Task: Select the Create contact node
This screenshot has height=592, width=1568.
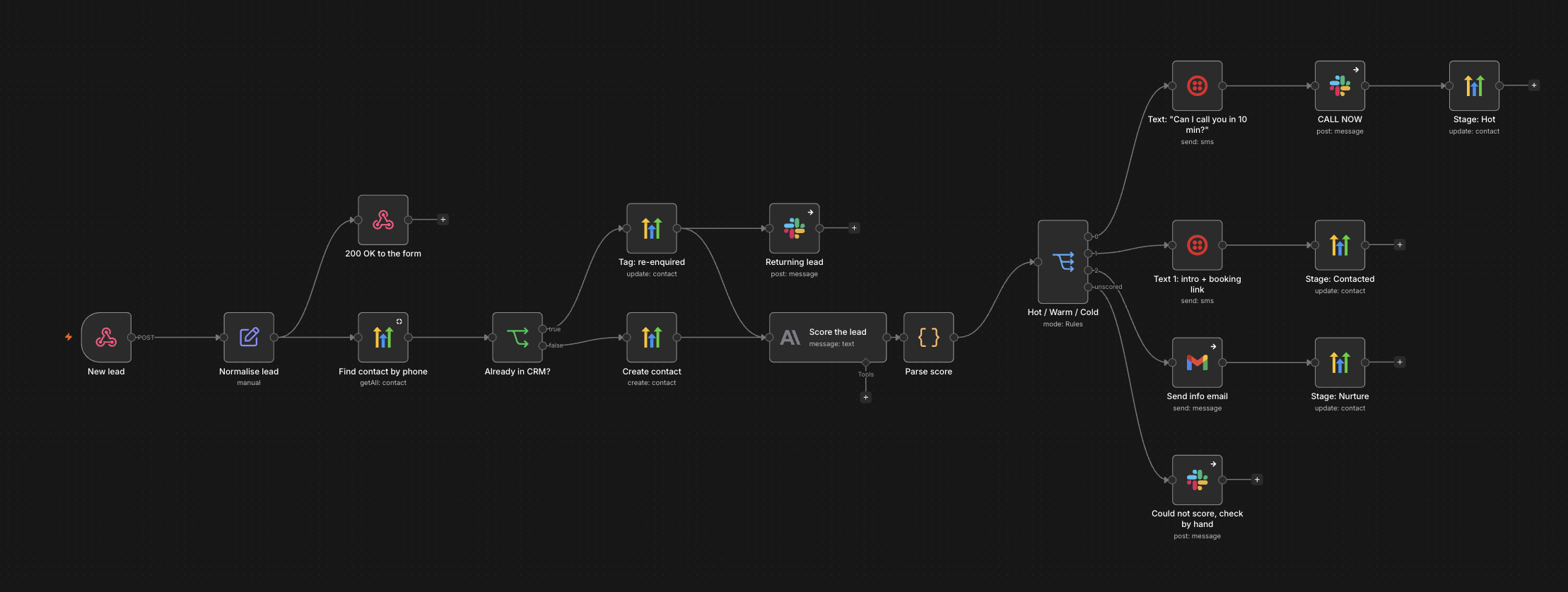Action: [x=652, y=337]
